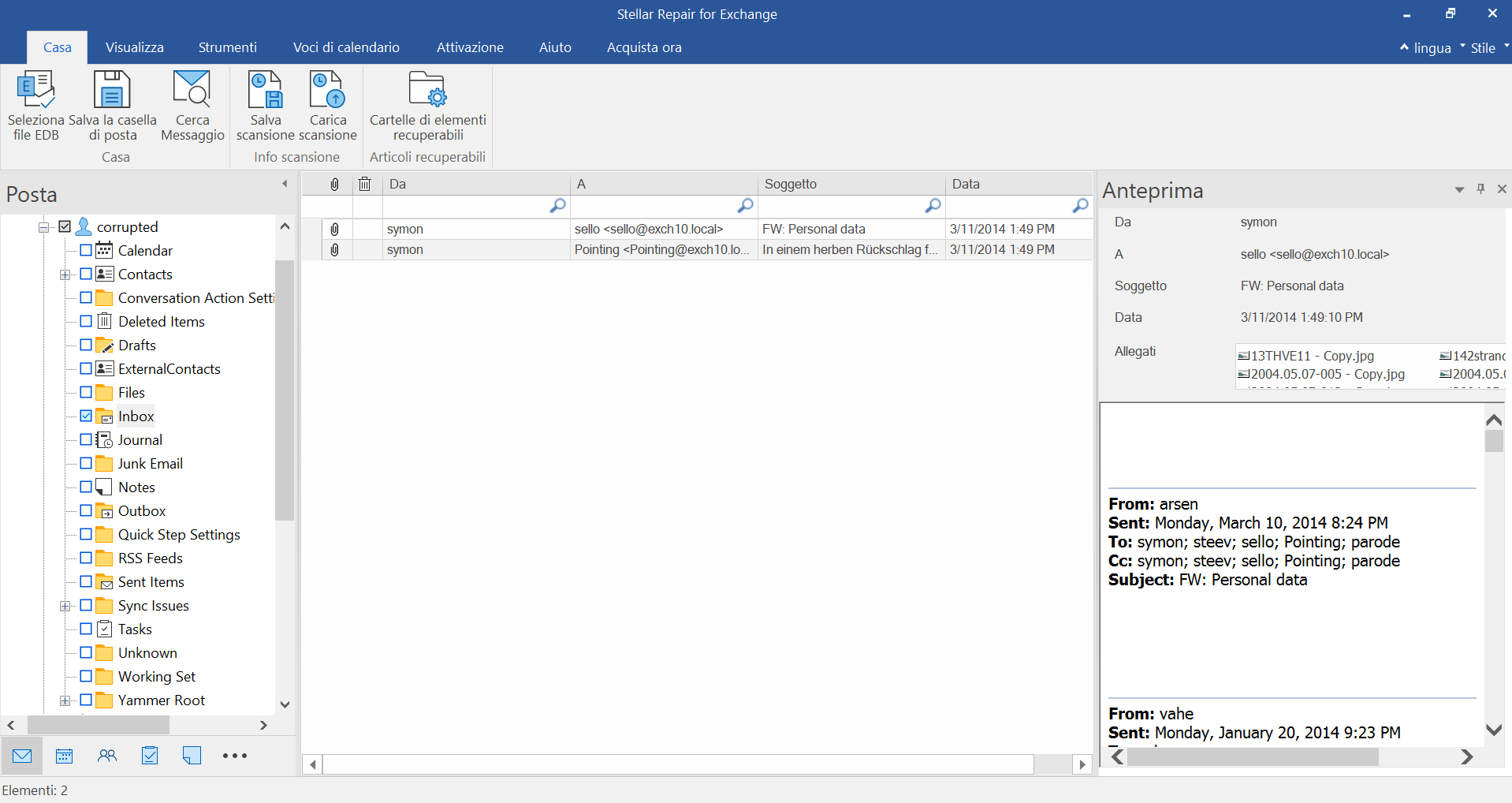
Task: Check the Sent Items checkbox
Action: point(86,581)
